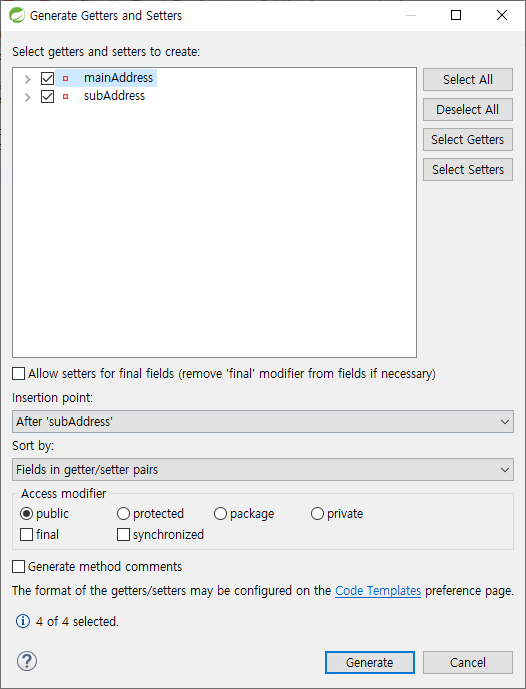Select the package access modifier
Image resolution: width=526 pixels, height=689 pixels.
[220, 513]
